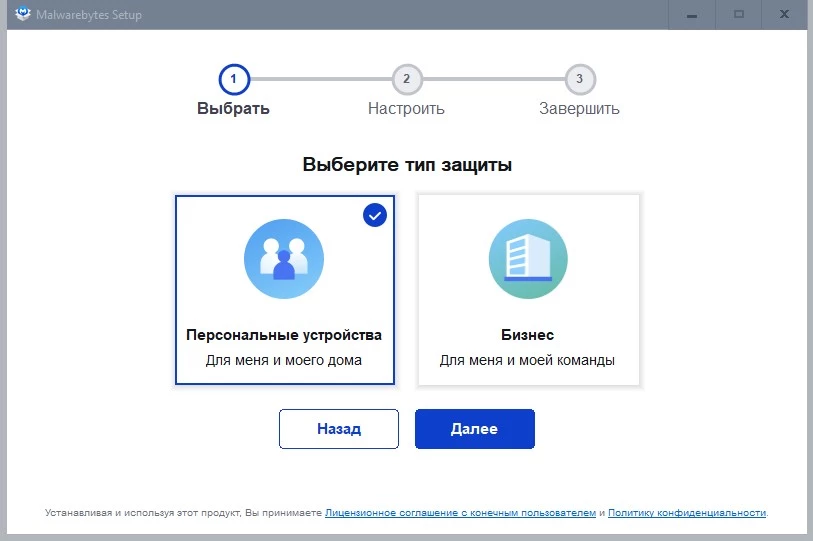Open the "Политику конфиденциальности" link
The width and height of the screenshot is (813, 541).
[687, 513]
